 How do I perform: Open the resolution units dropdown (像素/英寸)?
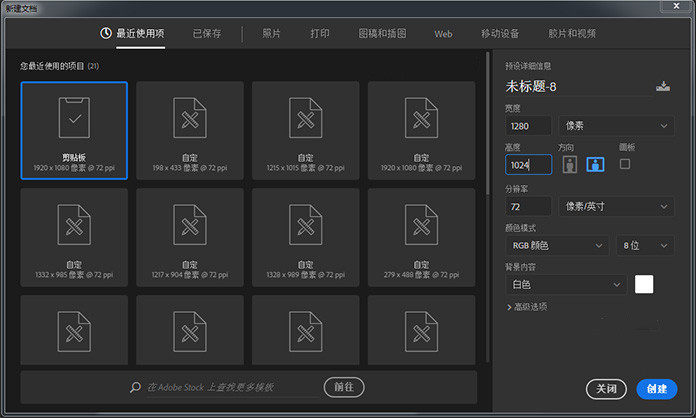point(616,207)
